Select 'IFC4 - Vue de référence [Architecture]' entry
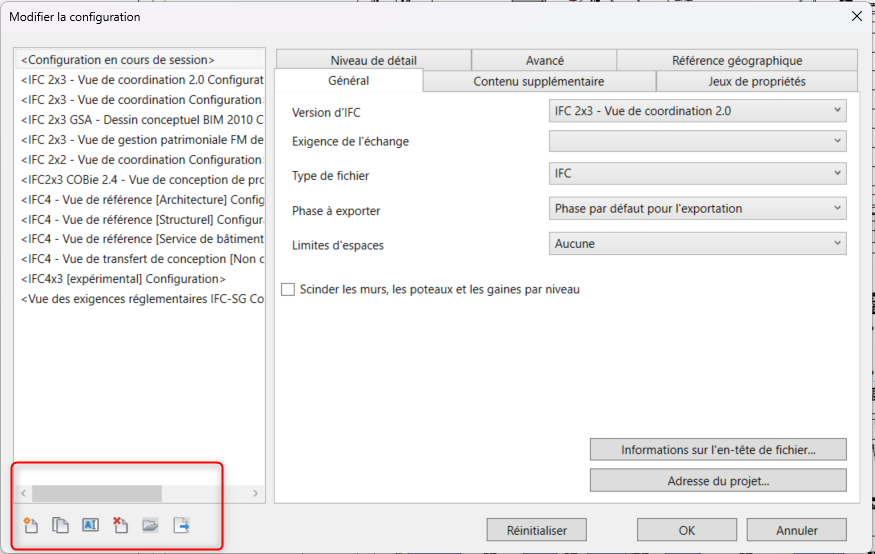 click(x=140, y=200)
